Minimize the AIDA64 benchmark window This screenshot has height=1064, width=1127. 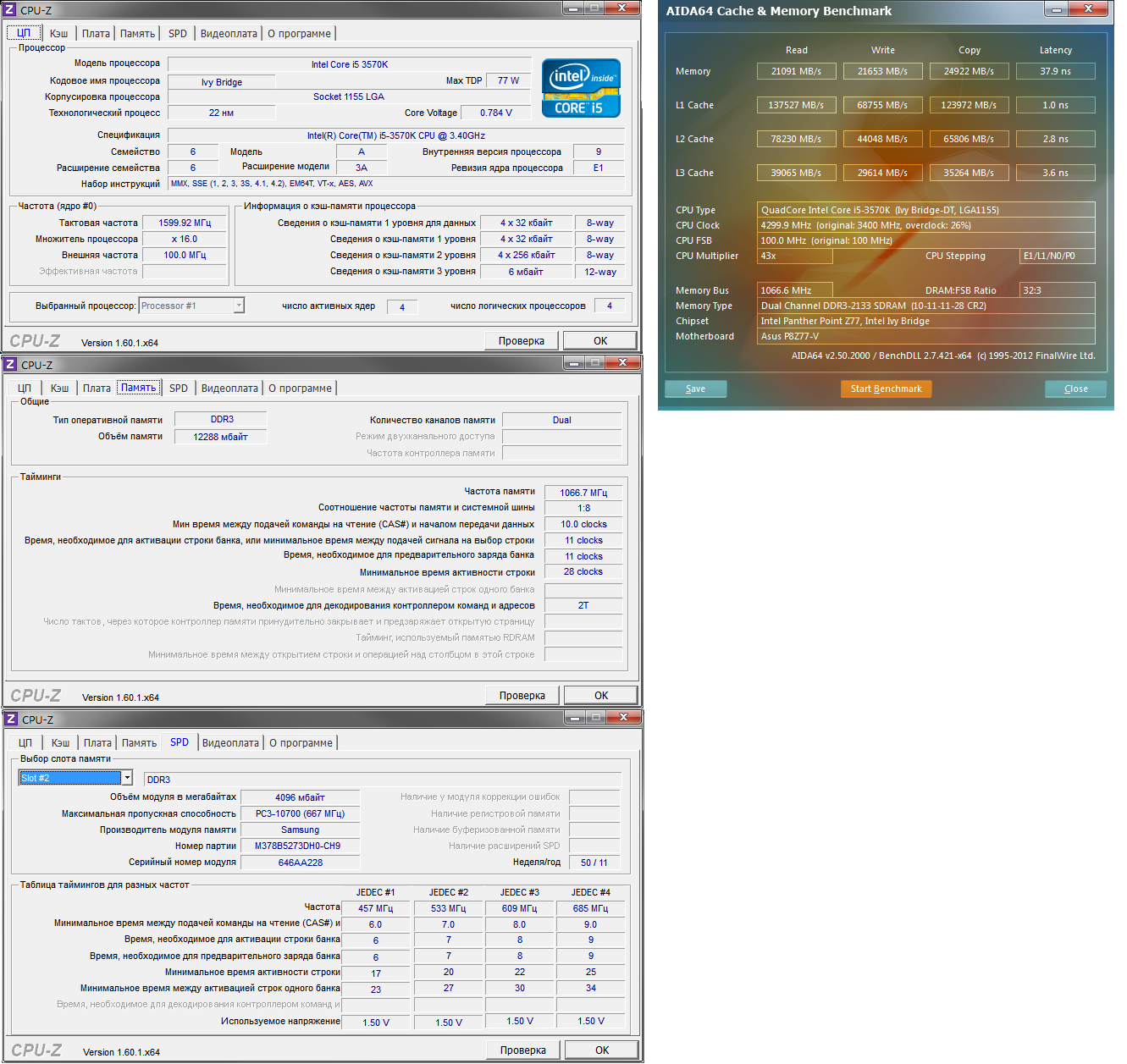[1056, 9]
